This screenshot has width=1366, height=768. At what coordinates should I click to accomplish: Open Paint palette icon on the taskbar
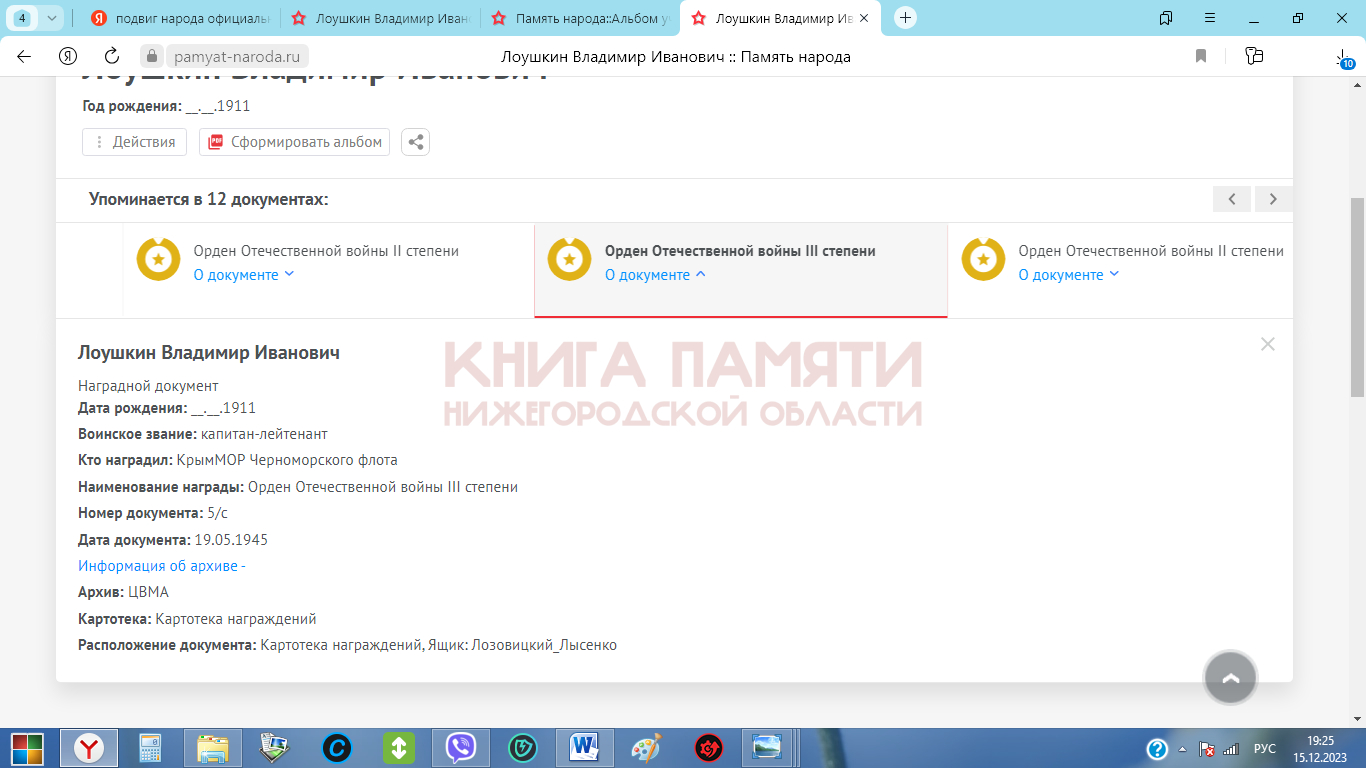[647, 748]
